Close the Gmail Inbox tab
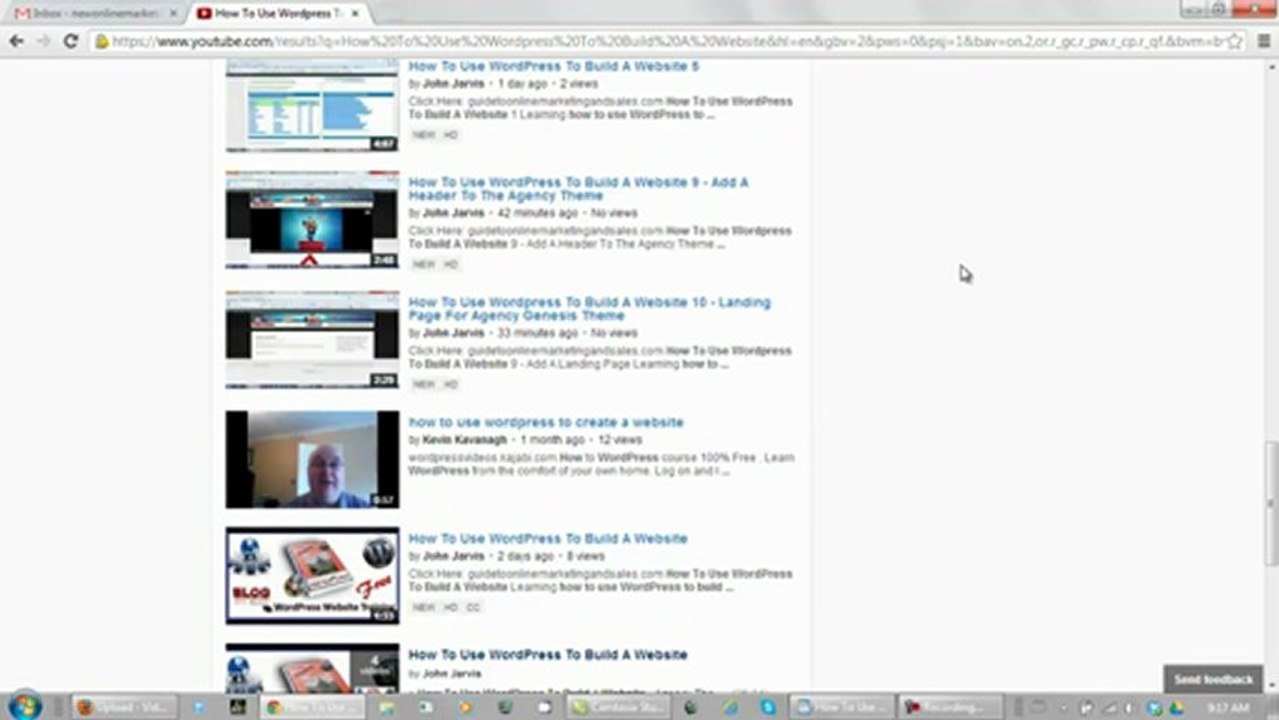 (x=173, y=14)
